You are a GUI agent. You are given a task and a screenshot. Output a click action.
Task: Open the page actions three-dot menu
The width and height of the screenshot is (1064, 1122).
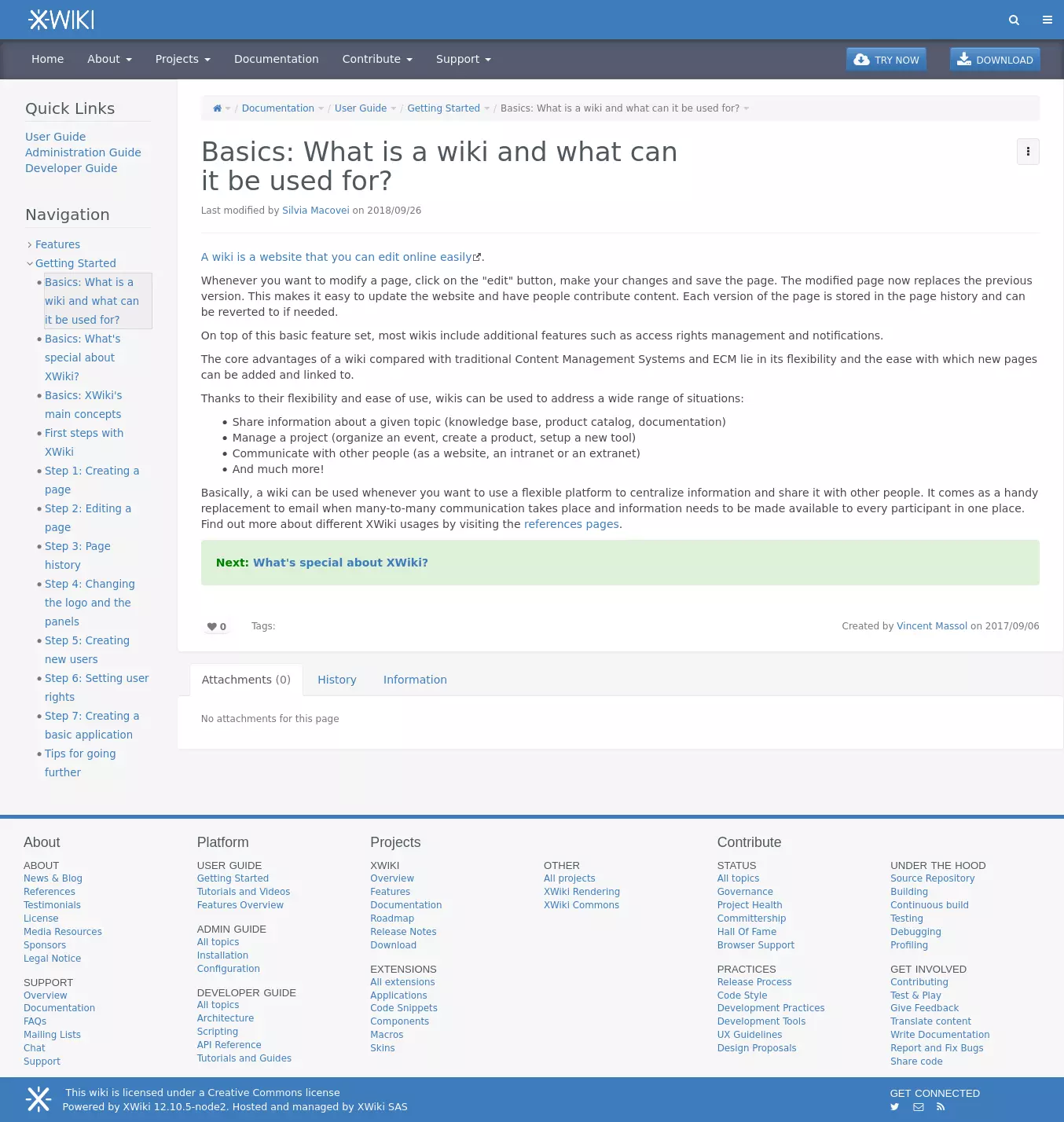[x=1028, y=152]
